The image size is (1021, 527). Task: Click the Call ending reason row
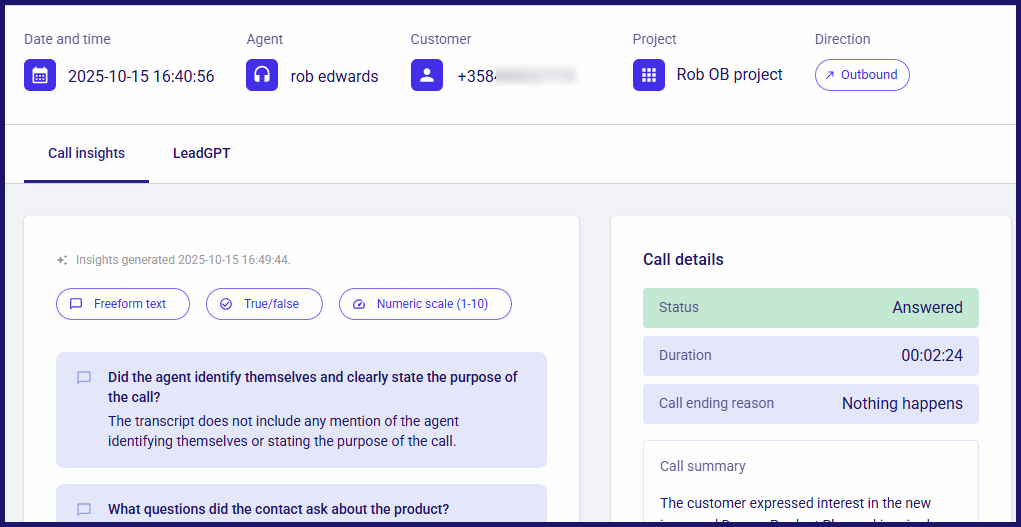(811, 404)
